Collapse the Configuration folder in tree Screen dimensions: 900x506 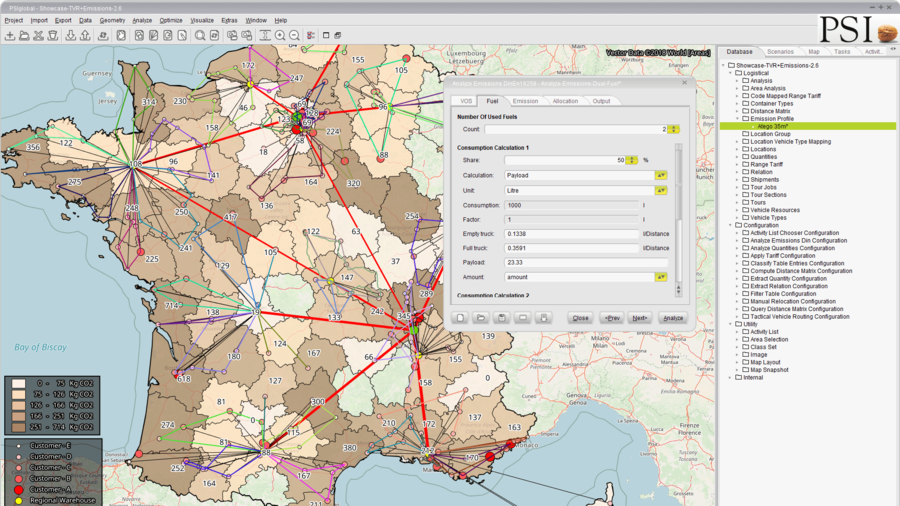coord(730,225)
